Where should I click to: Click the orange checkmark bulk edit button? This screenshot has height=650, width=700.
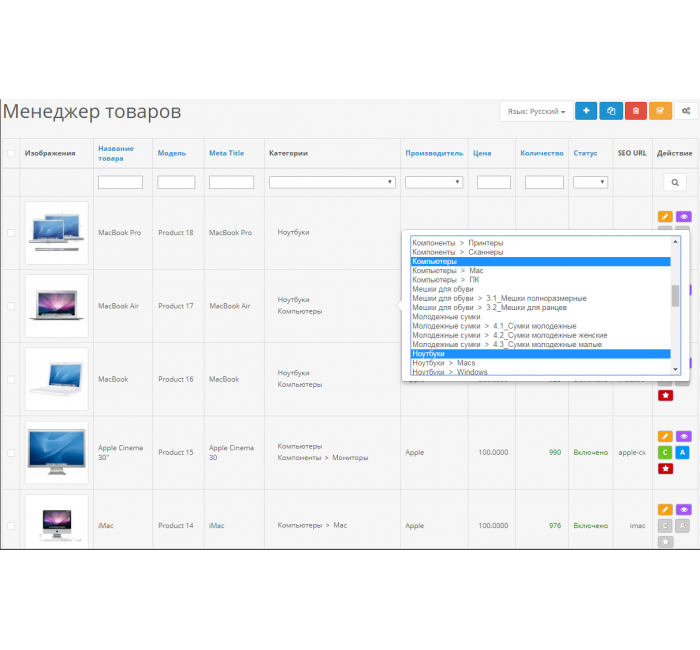click(660, 111)
